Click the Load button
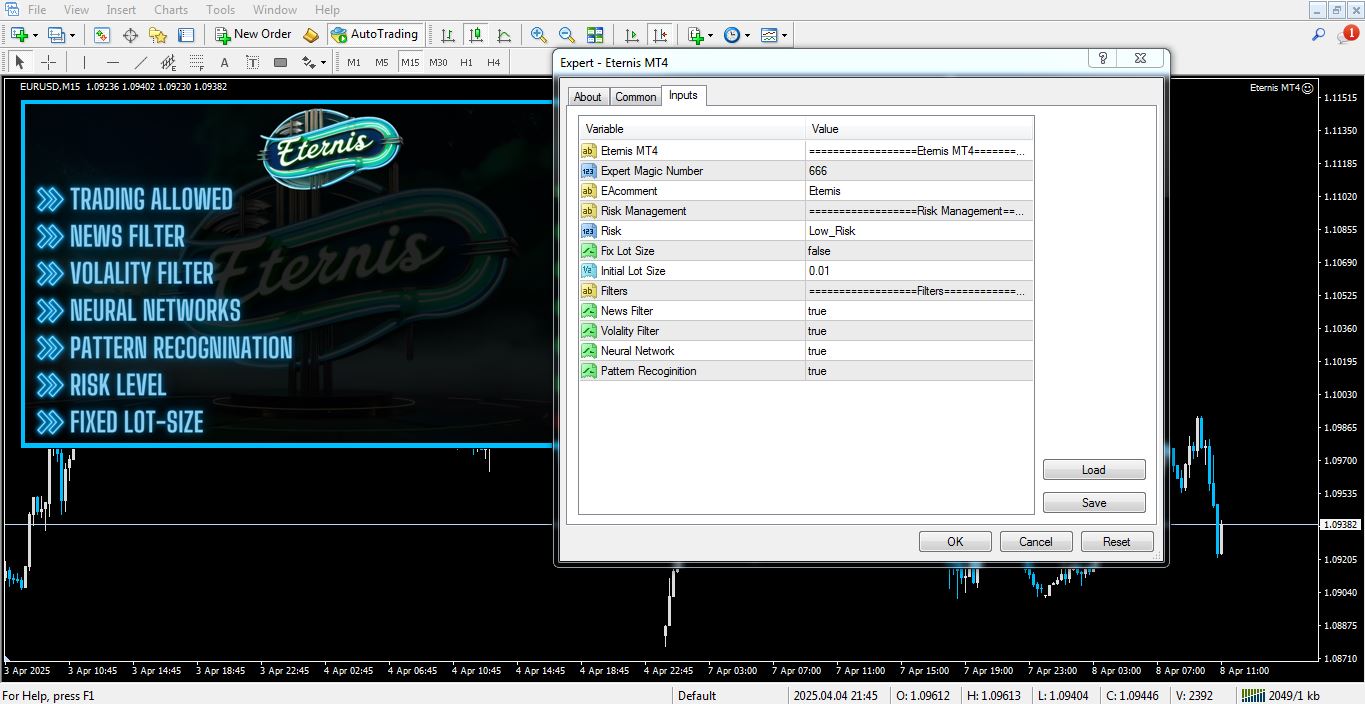This screenshot has width=1365, height=704. [x=1093, y=470]
